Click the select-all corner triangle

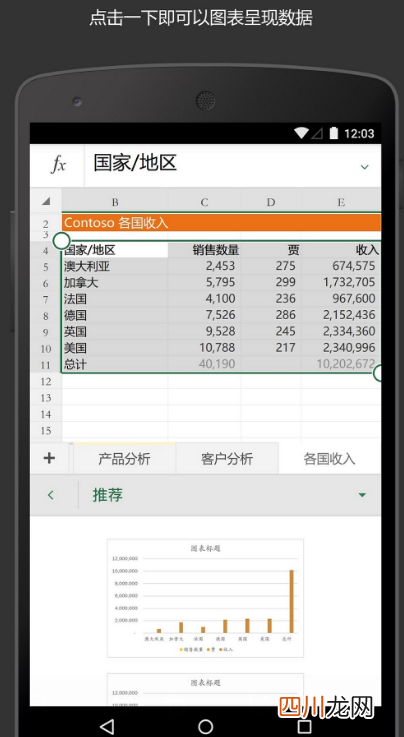coord(46,202)
